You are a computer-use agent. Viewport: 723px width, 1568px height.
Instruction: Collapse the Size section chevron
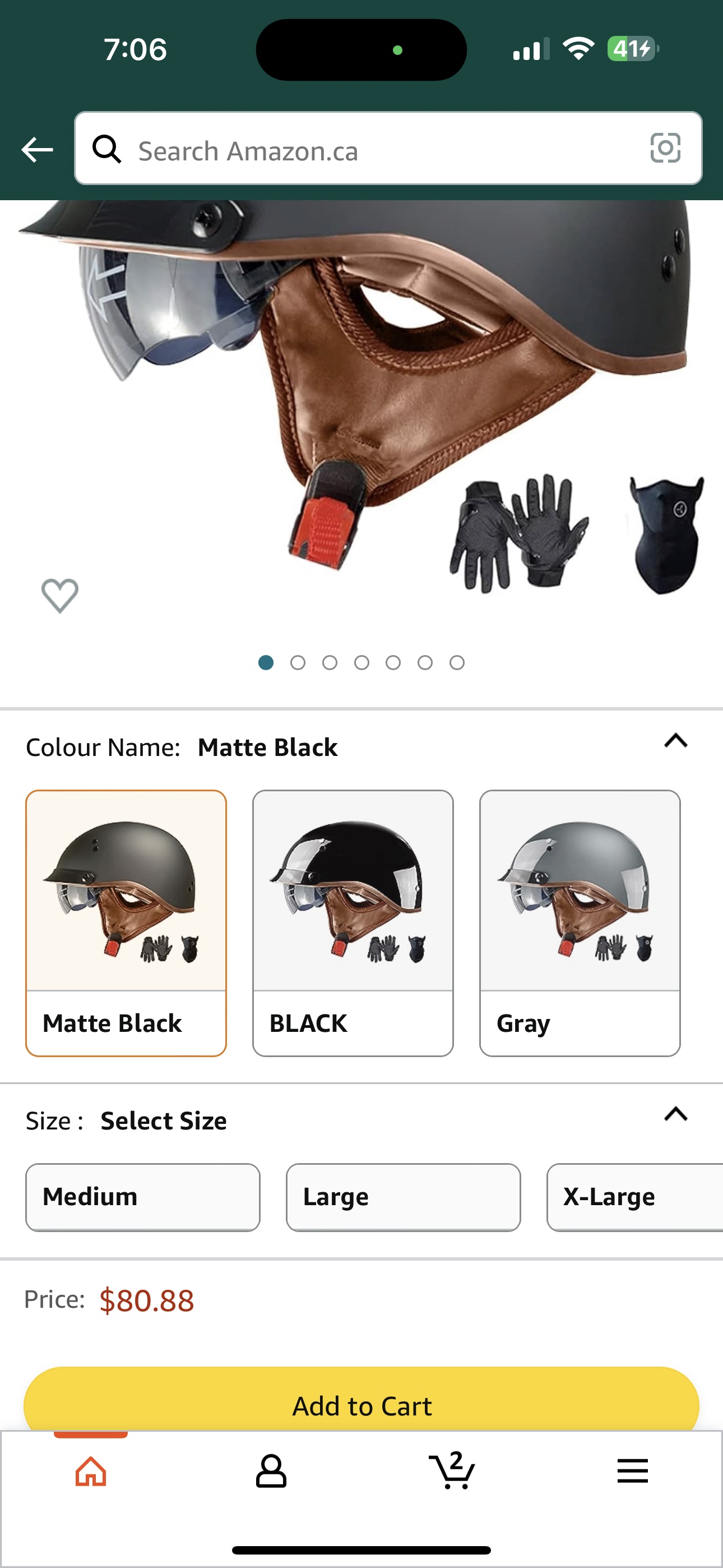(675, 1114)
